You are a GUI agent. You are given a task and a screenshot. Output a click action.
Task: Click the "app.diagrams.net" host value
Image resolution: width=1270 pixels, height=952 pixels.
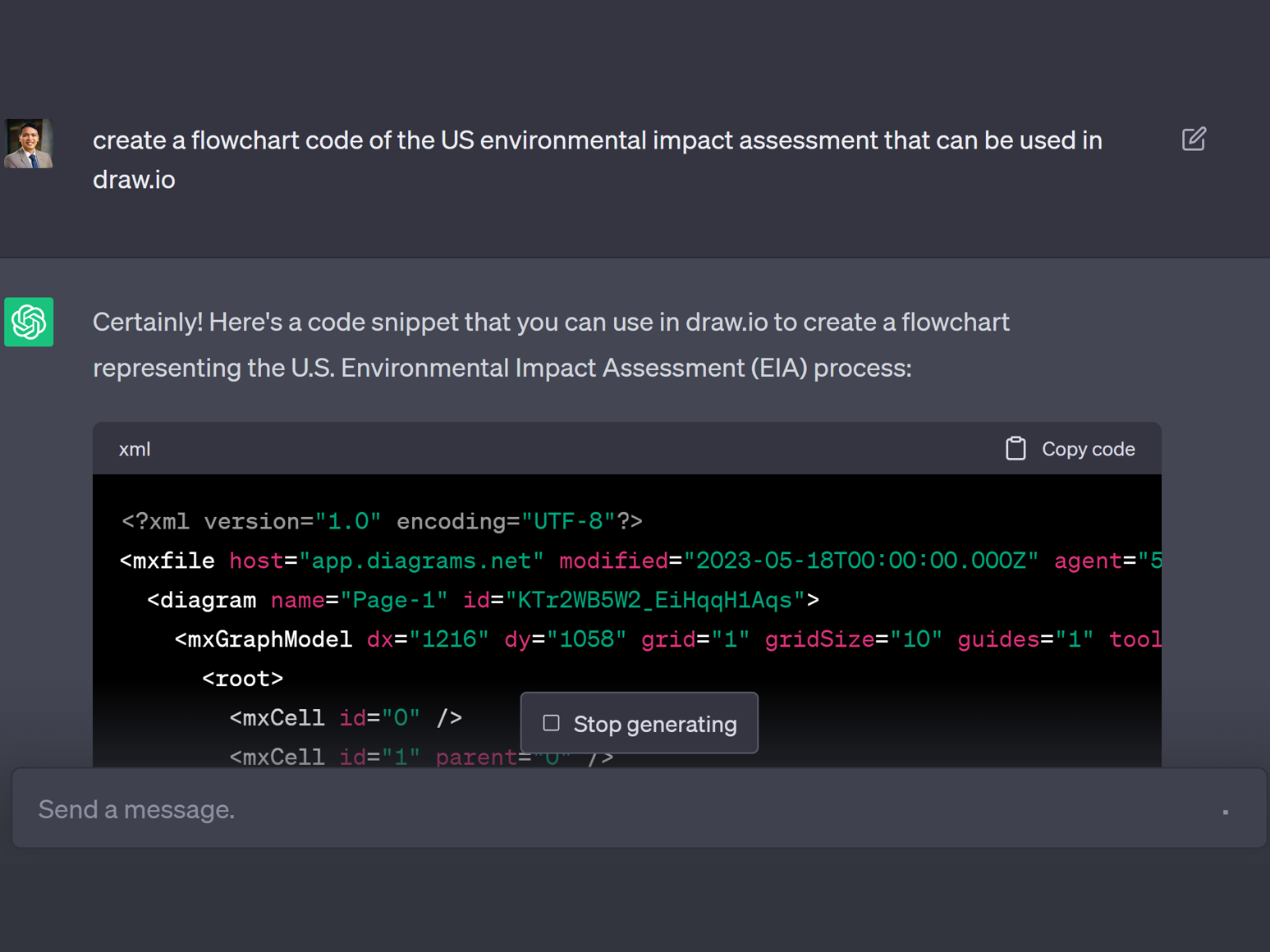421,561
